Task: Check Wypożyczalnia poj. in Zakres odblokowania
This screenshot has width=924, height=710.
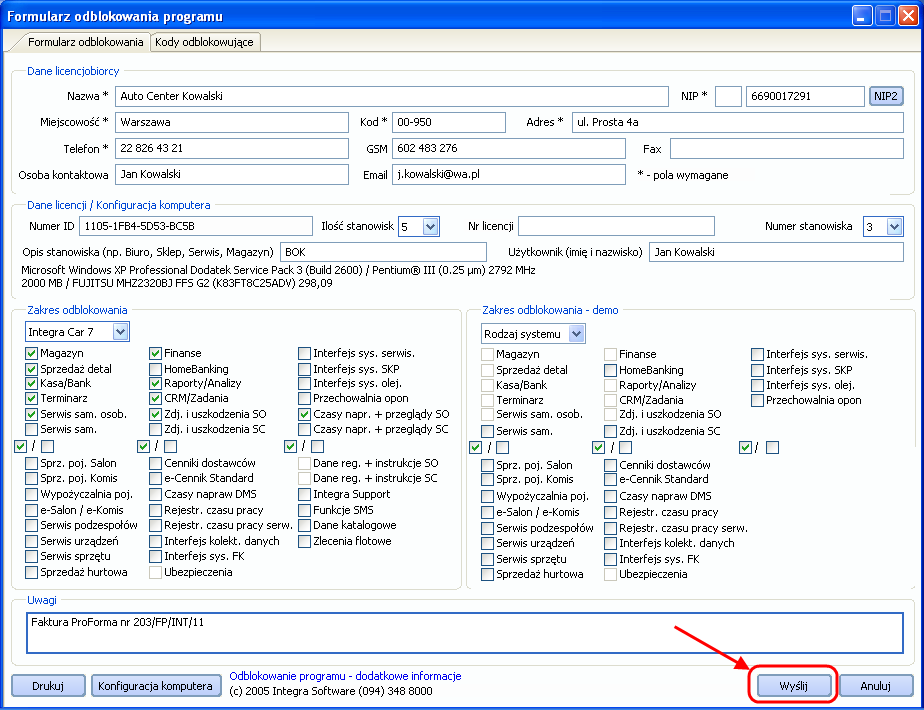Action: click(x=32, y=494)
